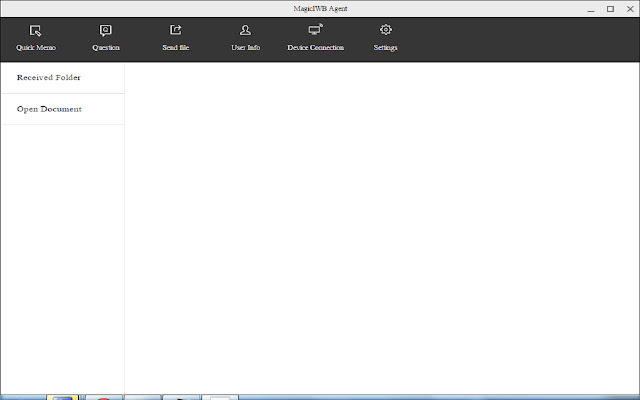640x400 pixels.
Task: Click the "Device Connection" text label
Action: [x=315, y=48]
